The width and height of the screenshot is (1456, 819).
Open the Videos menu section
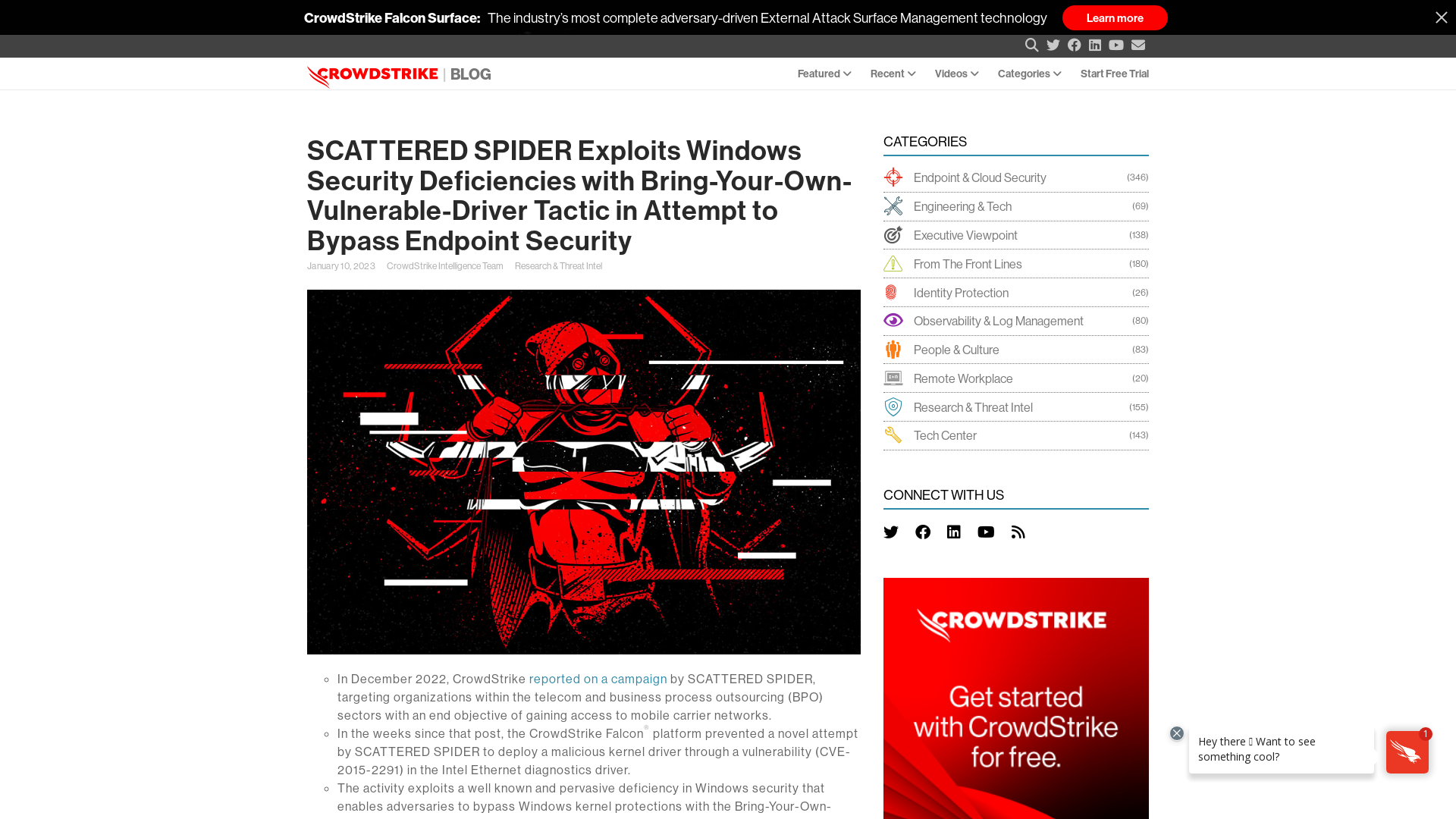(956, 73)
